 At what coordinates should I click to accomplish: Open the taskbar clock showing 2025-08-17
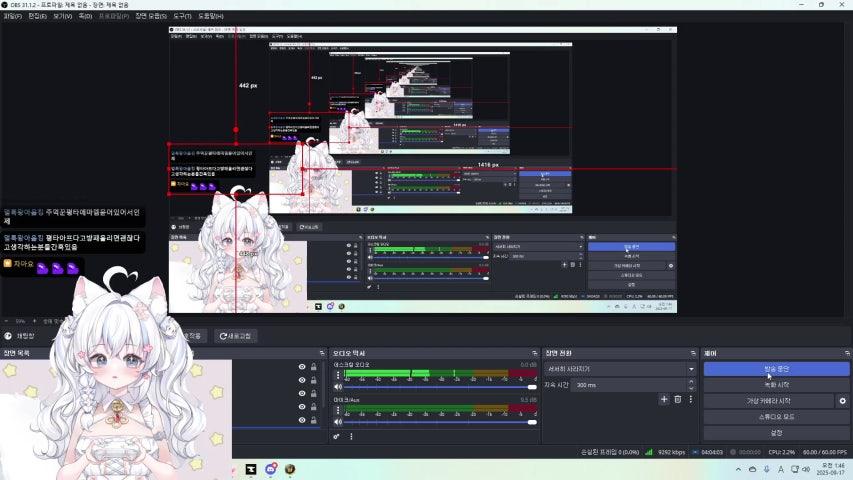coord(831,469)
